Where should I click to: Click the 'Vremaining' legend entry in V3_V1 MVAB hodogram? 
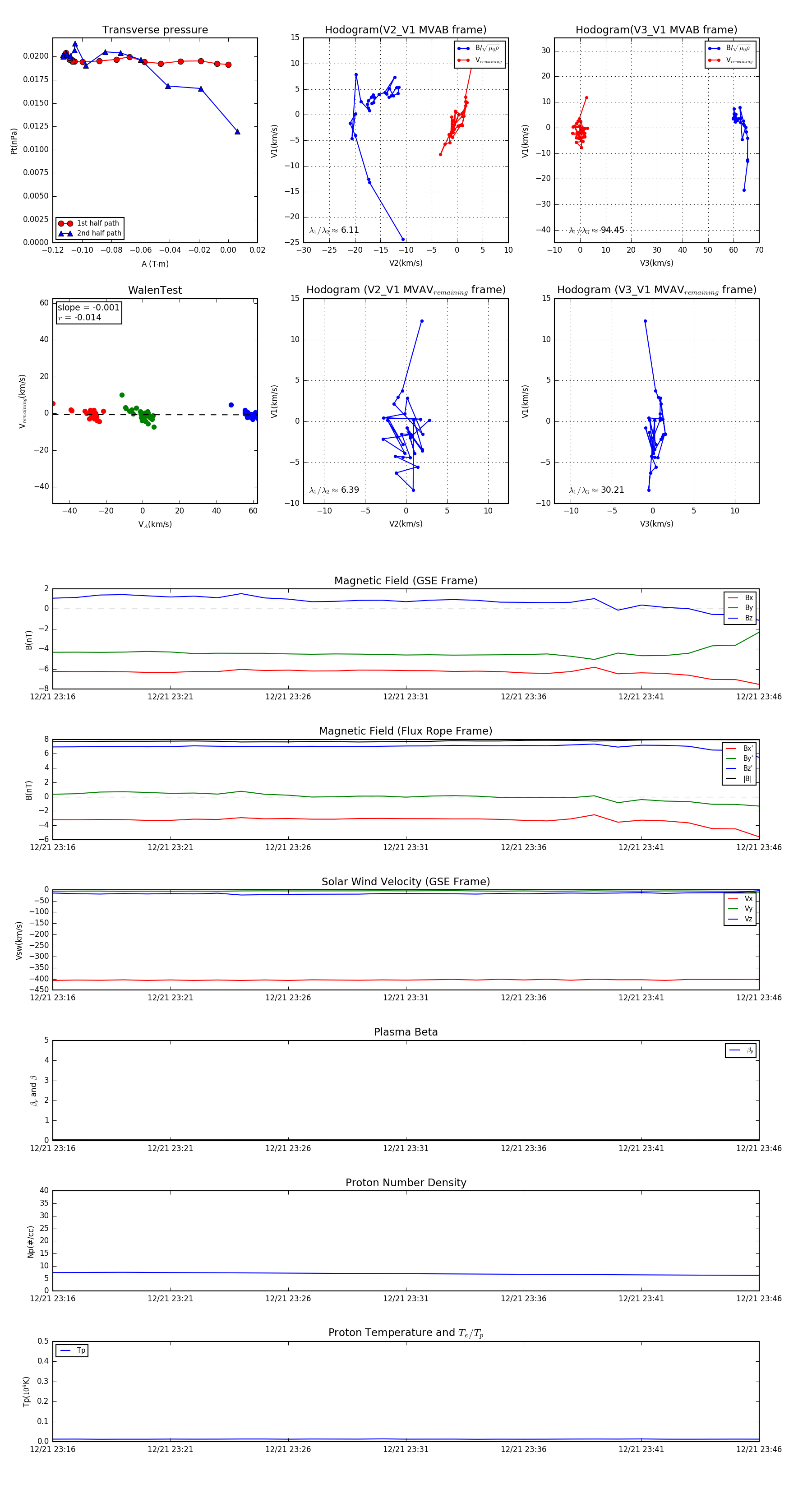(x=730, y=60)
